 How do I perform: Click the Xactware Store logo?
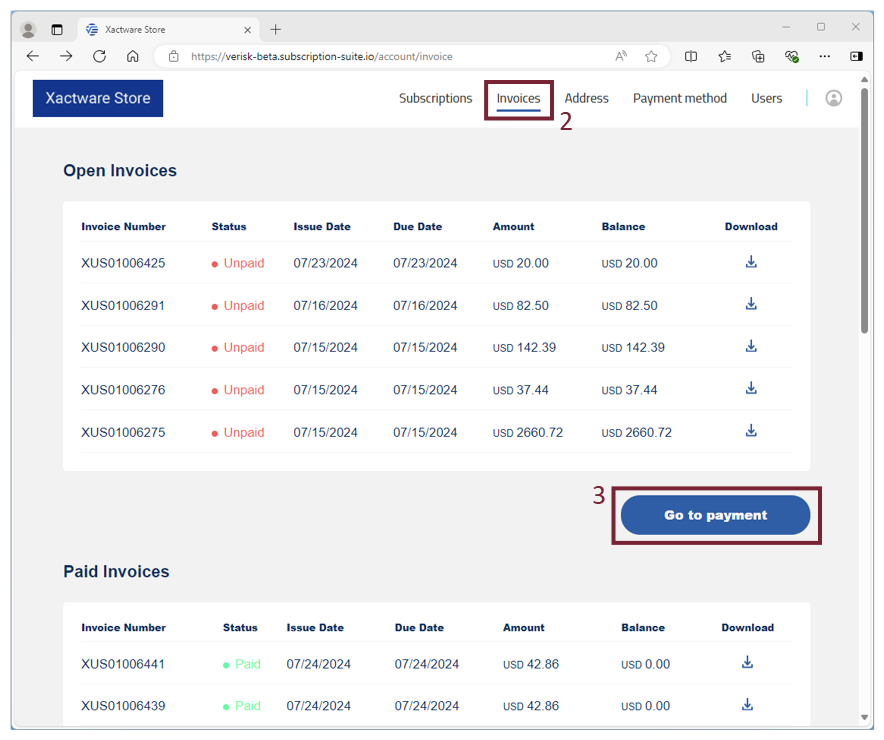[98, 98]
